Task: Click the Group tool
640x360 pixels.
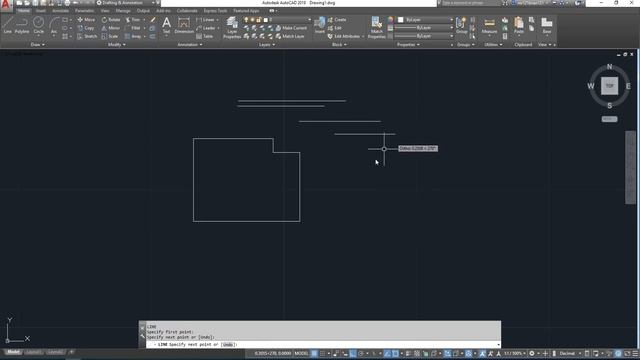Action: pyautogui.click(x=461, y=25)
